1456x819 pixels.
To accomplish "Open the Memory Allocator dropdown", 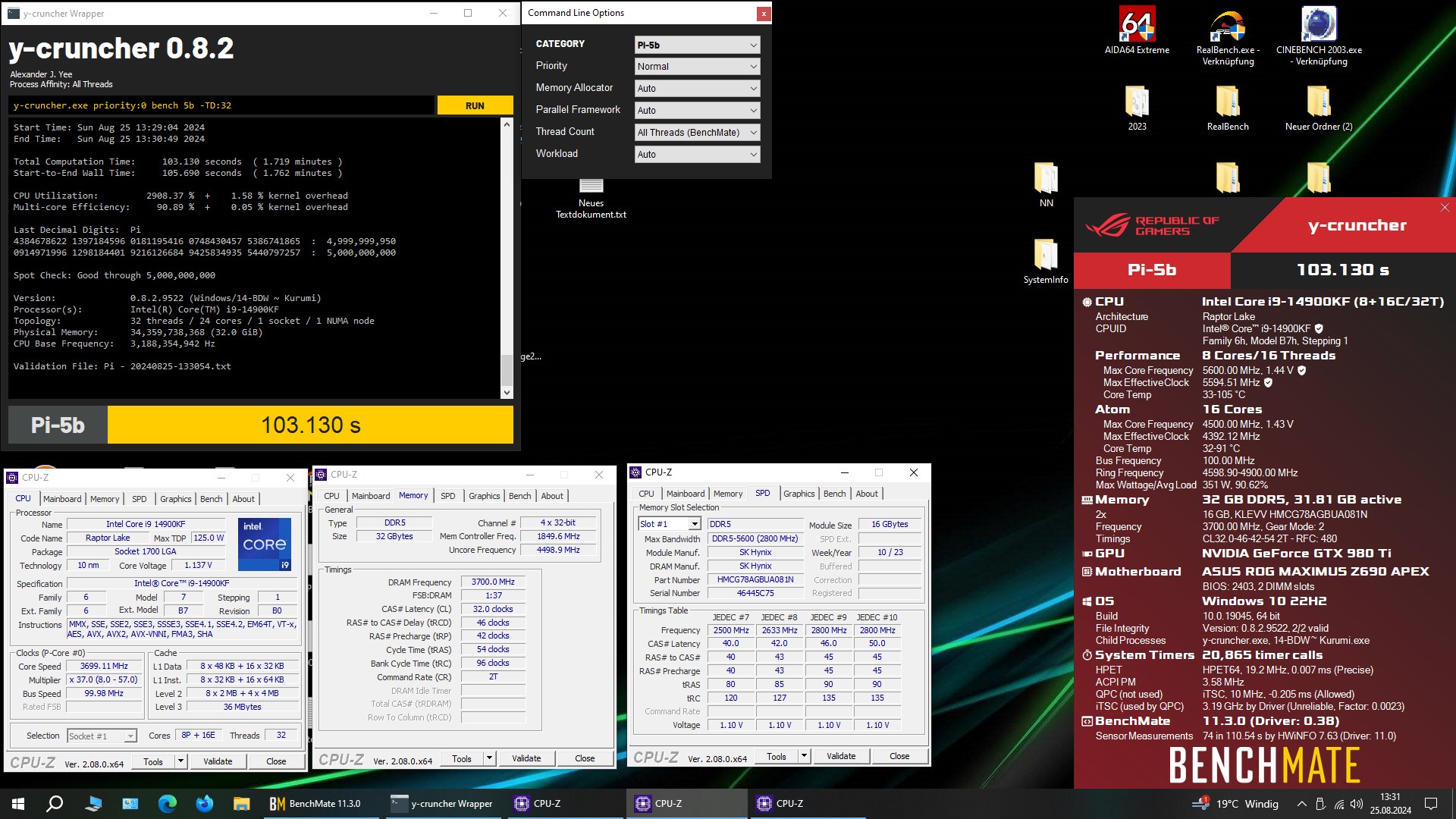I will click(697, 89).
